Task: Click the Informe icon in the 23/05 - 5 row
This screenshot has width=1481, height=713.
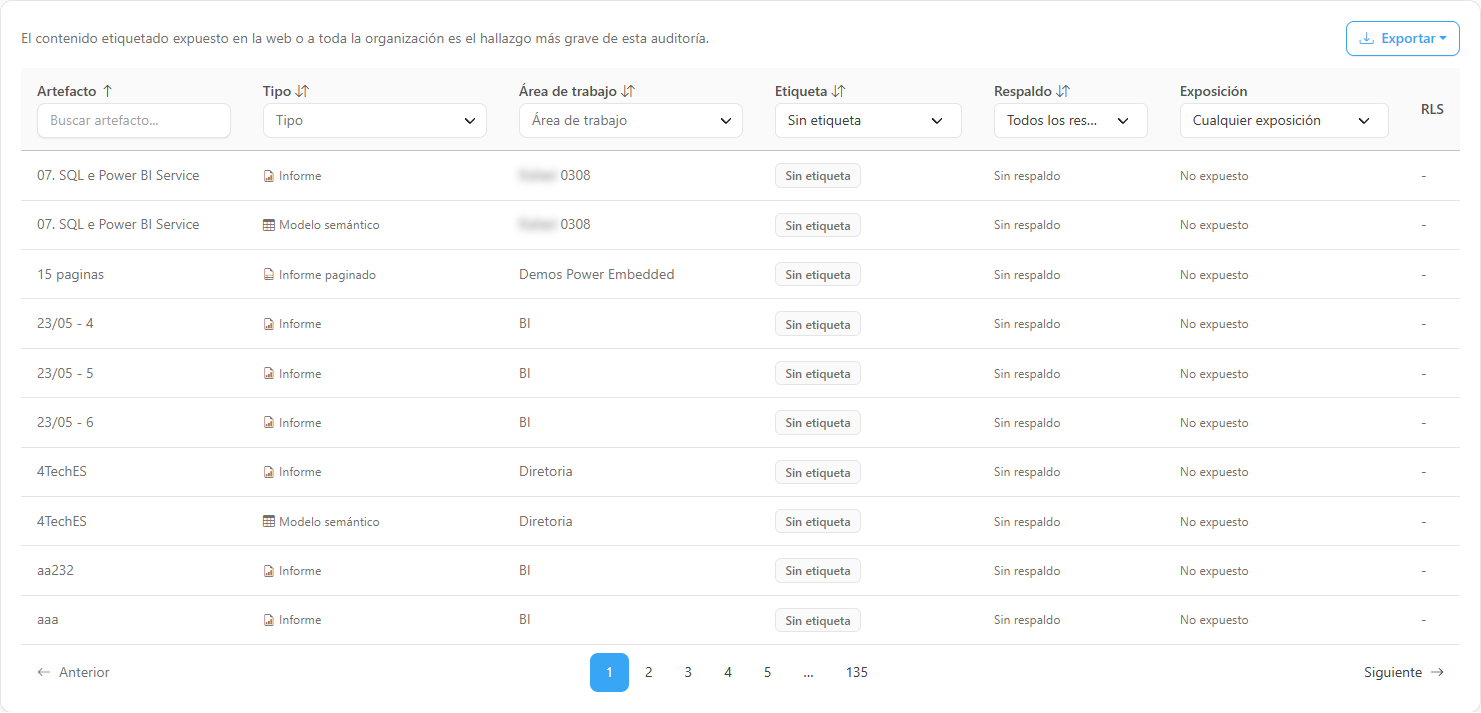Action: (268, 374)
